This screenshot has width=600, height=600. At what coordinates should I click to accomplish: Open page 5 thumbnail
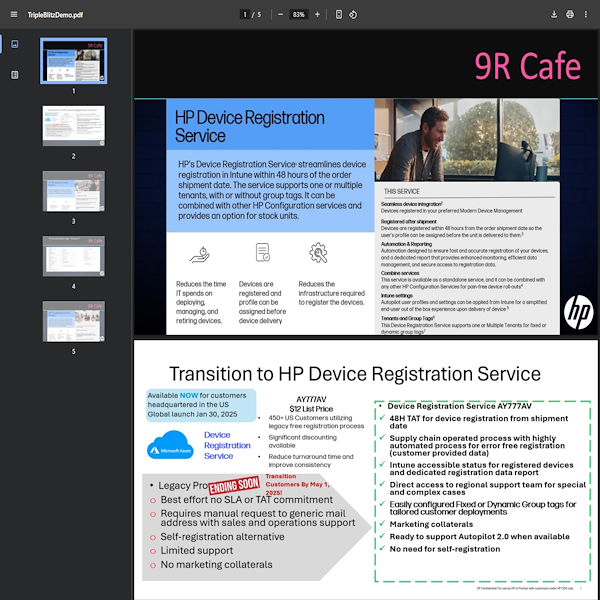[73, 321]
